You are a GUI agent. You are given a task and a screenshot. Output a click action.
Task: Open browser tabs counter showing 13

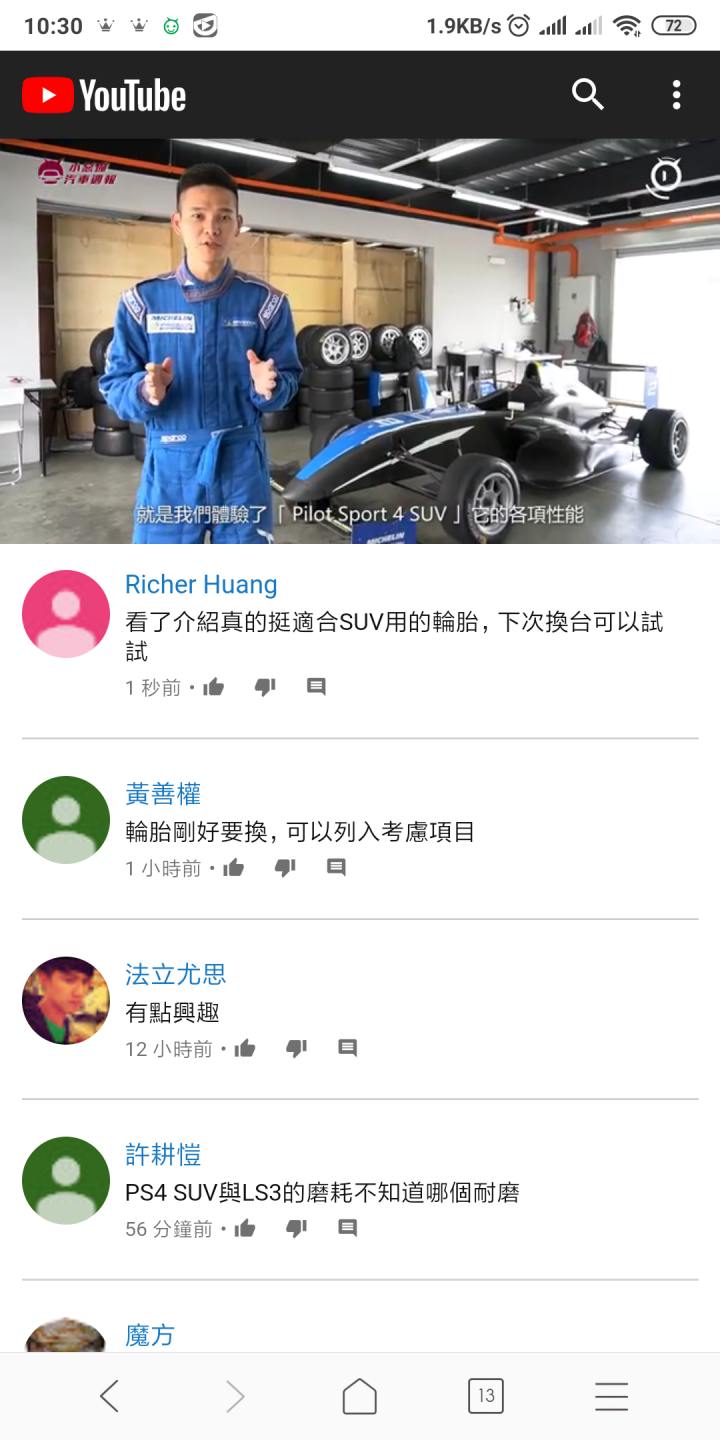(486, 1396)
